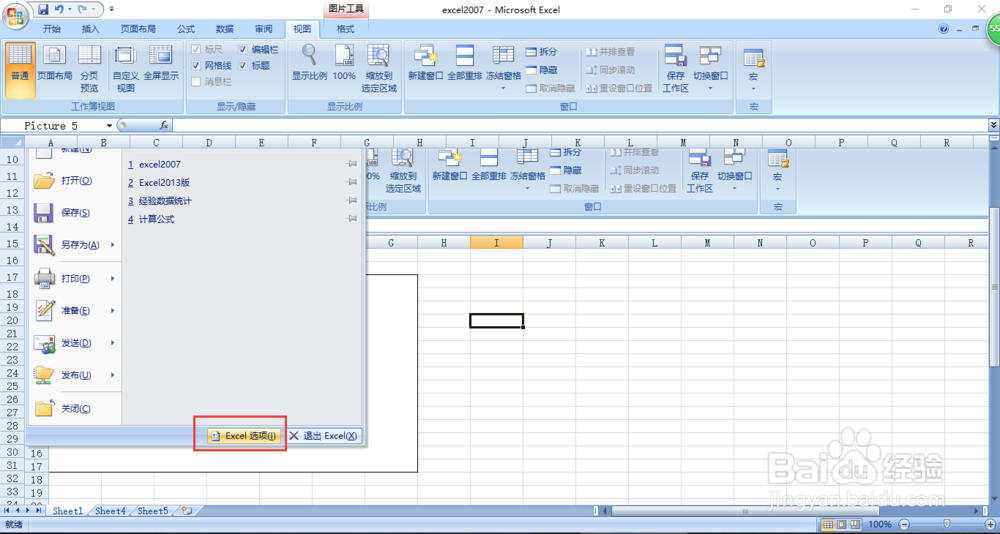Switch to Normal view icon in status bar

coord(828,524)
